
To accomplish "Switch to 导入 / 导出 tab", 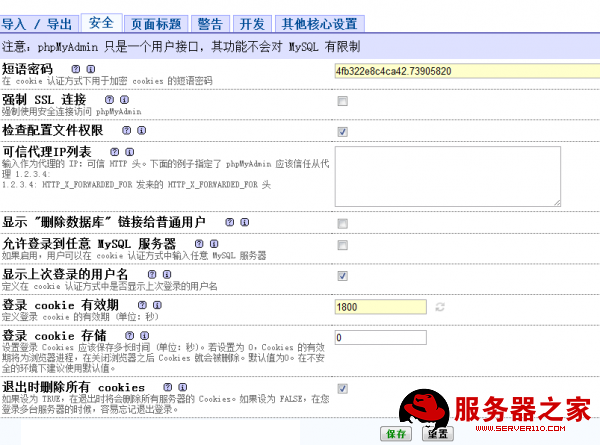I will tap(39, 24).
